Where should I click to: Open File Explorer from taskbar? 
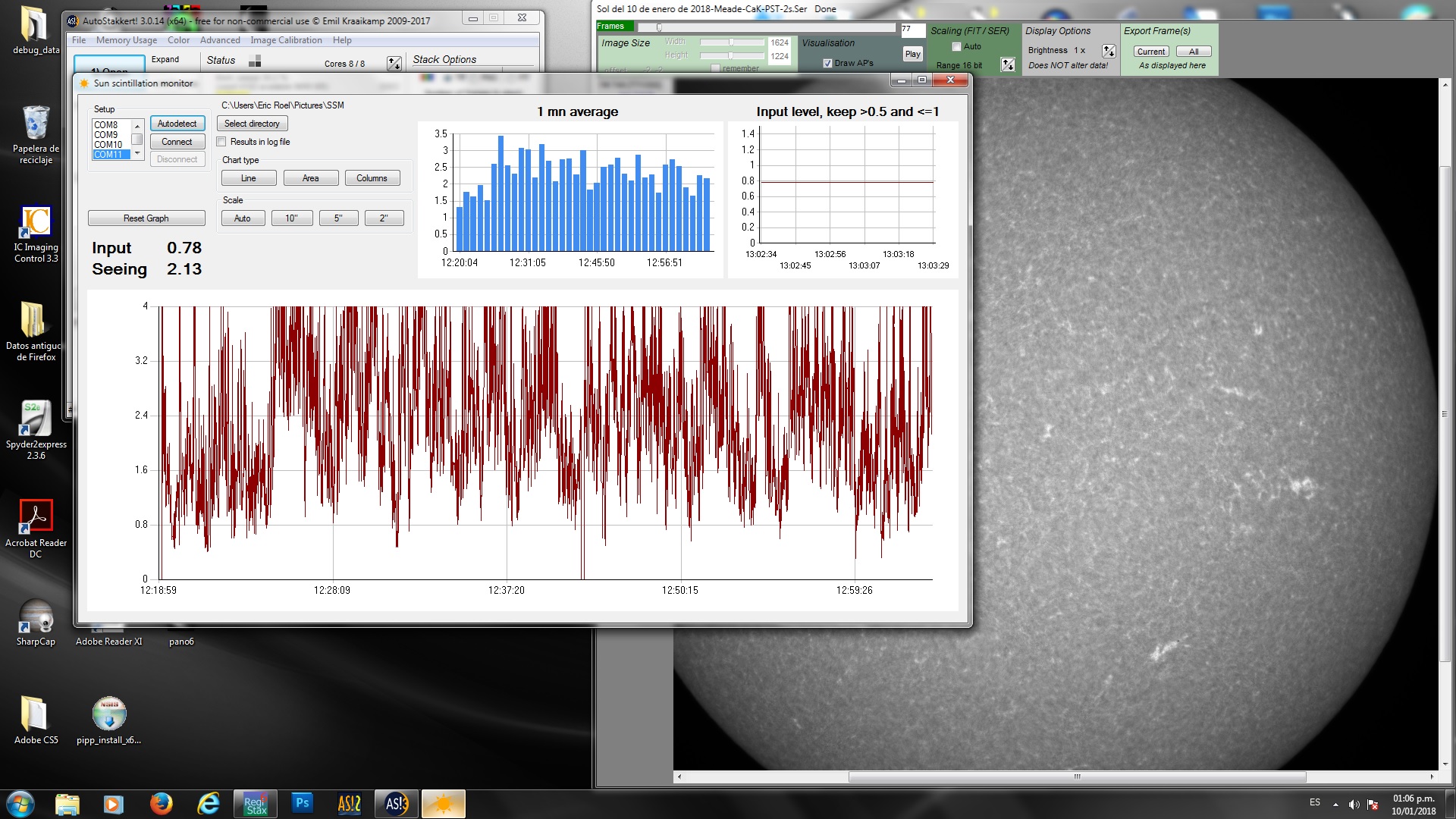click(67, 804)
